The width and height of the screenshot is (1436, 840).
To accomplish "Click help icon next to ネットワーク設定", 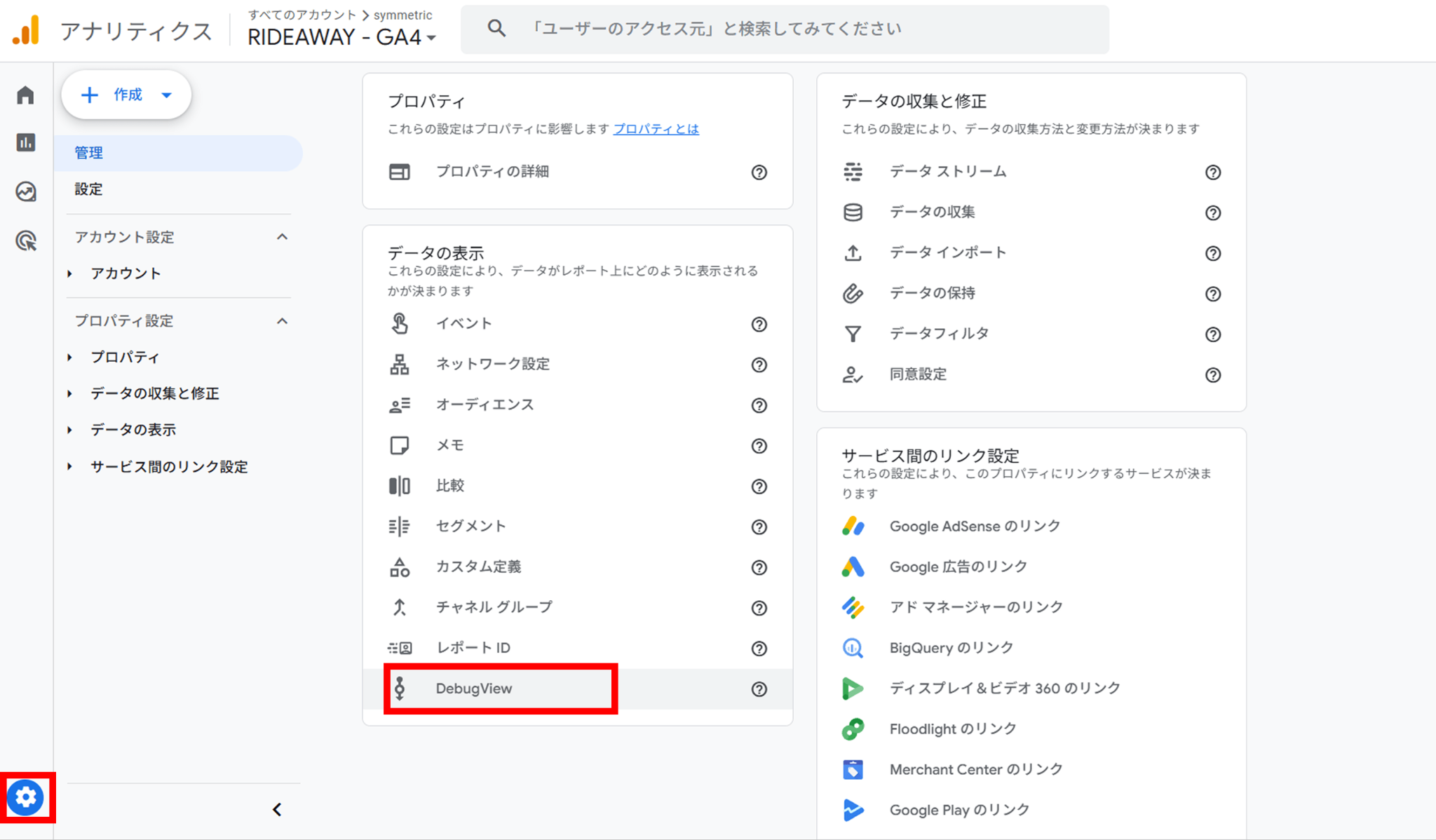I will coord(759,365).
